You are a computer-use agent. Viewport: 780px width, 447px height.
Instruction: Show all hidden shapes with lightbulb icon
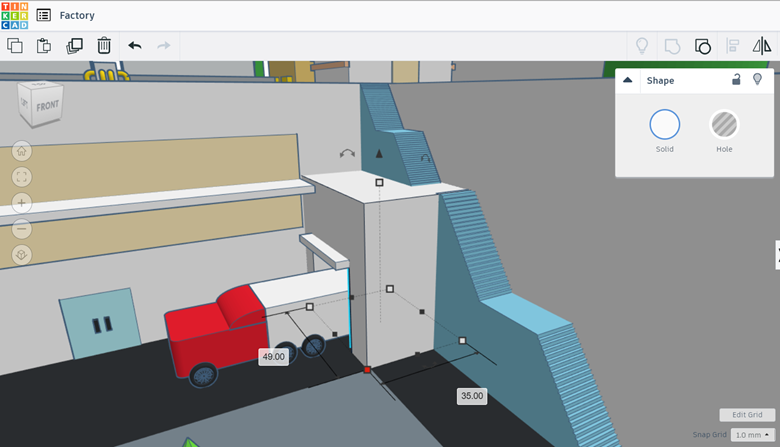pyautogui.click(x=642, y=46)
